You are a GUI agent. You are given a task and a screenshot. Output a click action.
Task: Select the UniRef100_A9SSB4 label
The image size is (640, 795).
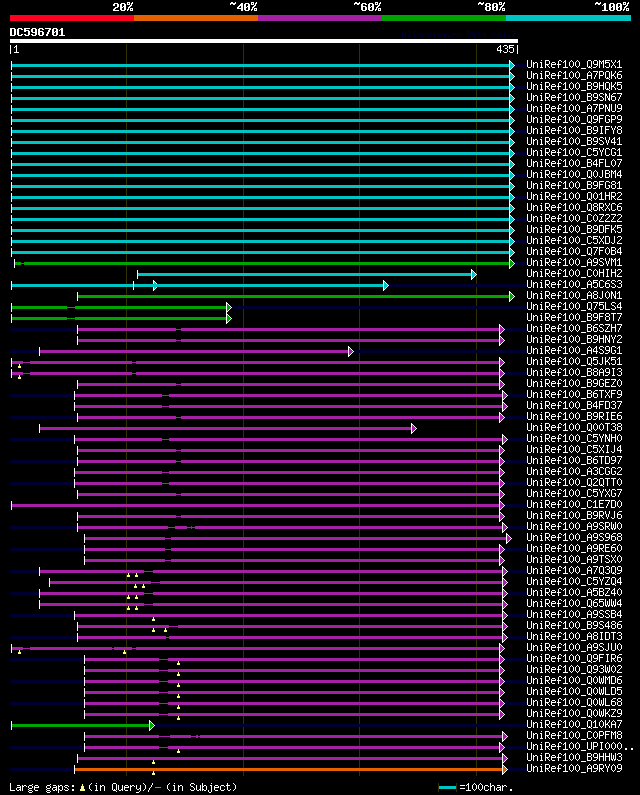(x=574, y=615)
